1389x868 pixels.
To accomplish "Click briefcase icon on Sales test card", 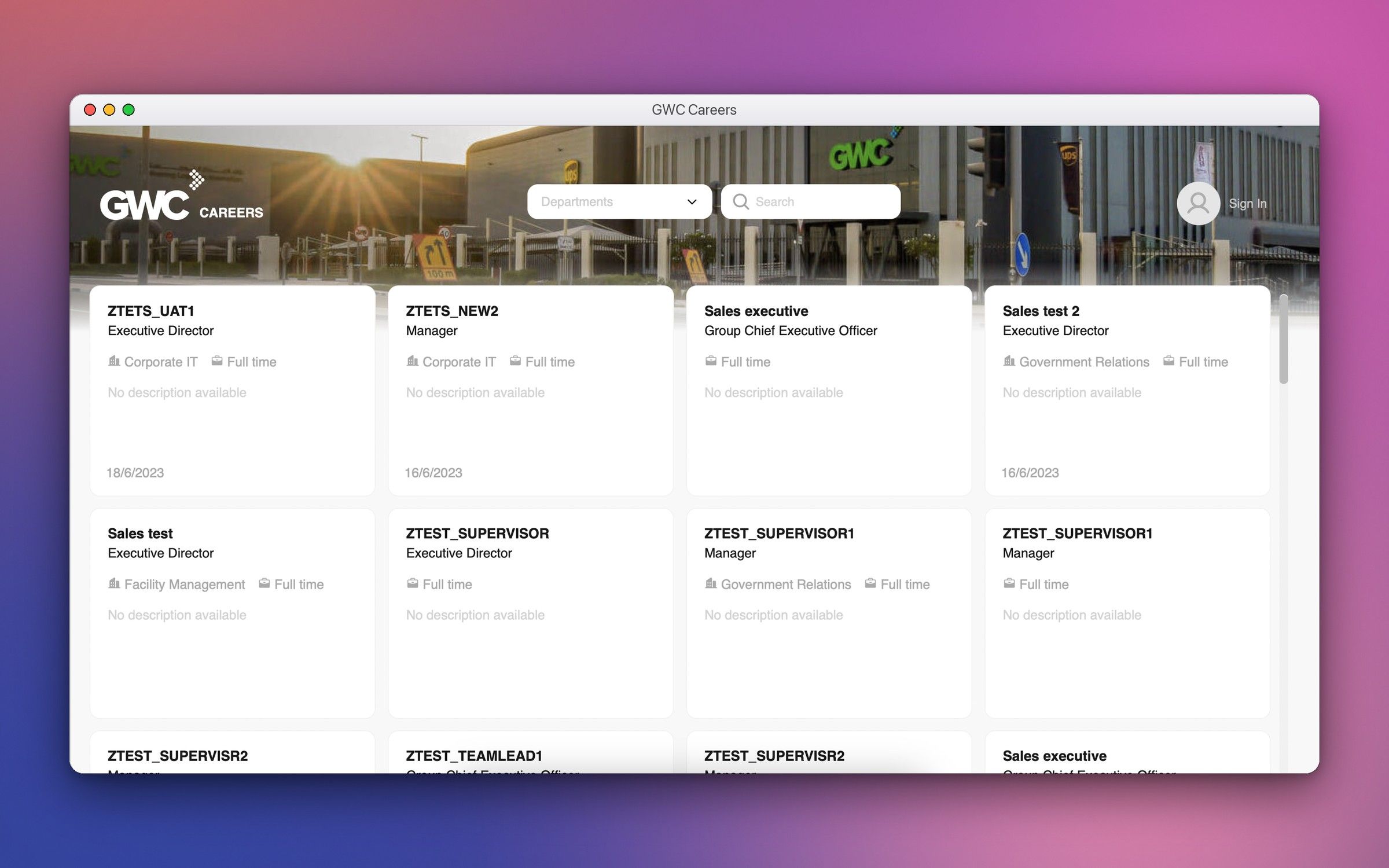I will (x=264, y=583).
